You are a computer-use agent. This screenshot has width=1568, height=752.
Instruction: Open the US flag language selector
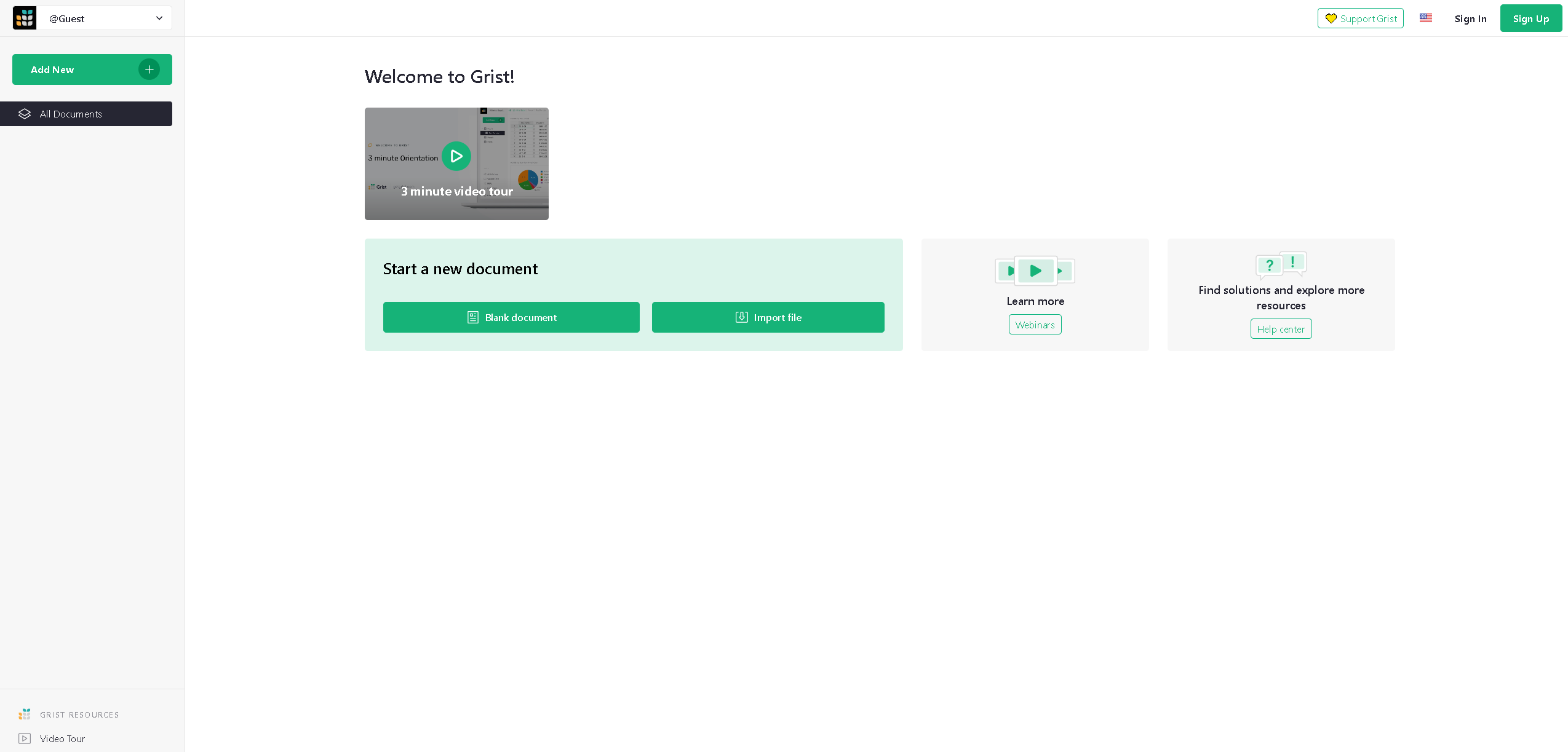click(x=1426, y=18)
